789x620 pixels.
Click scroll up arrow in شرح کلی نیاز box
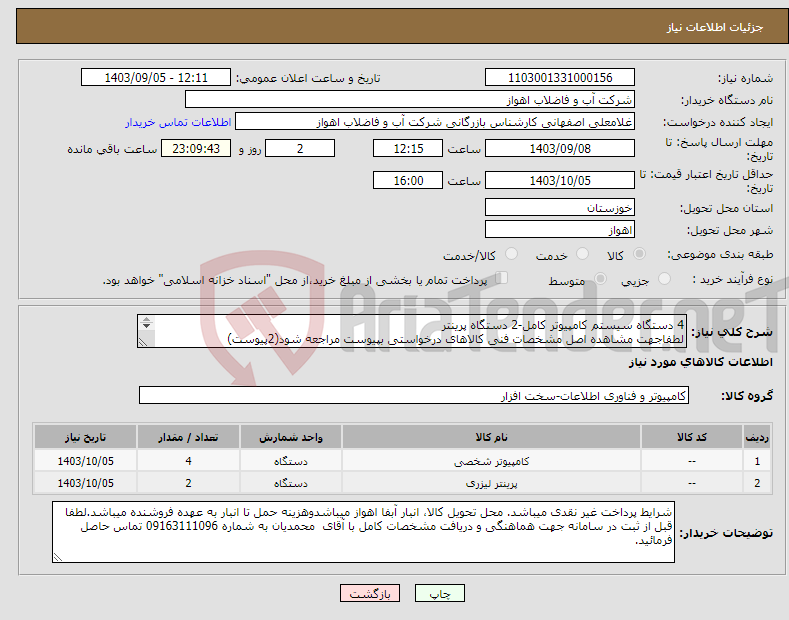click(x=146, y=320)
